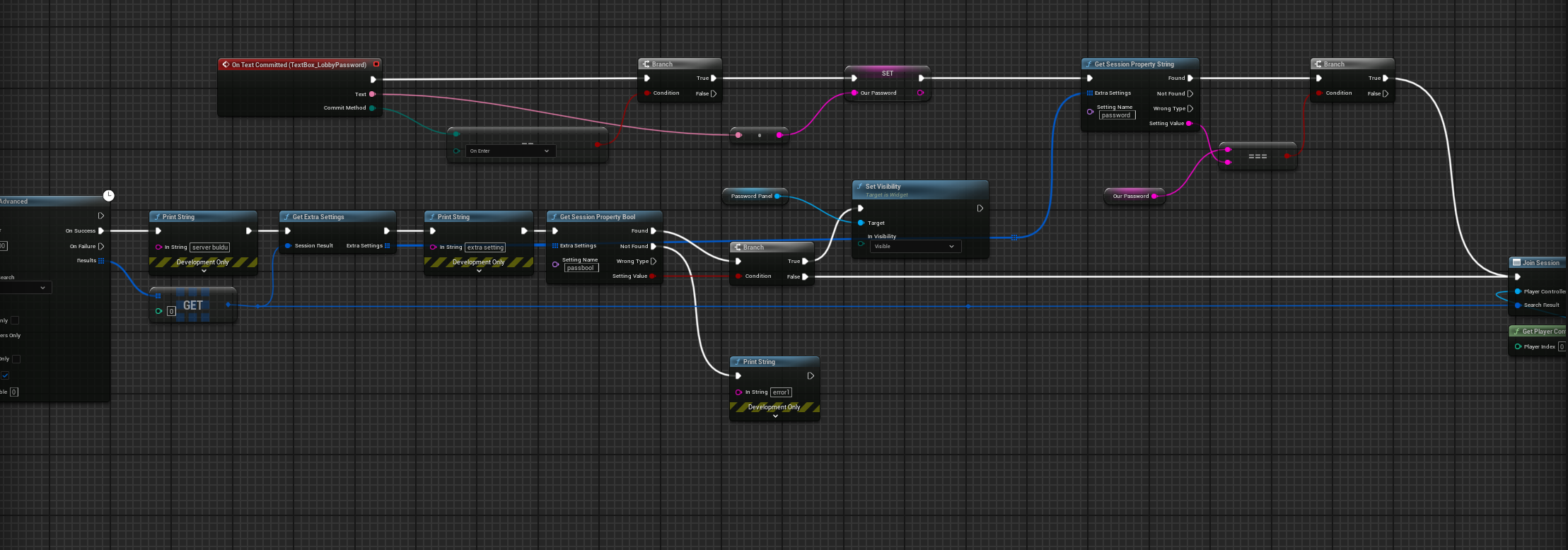Click the reroute node on the blue wire
The height and width of the screenshot is (550, 1568).
968,306
